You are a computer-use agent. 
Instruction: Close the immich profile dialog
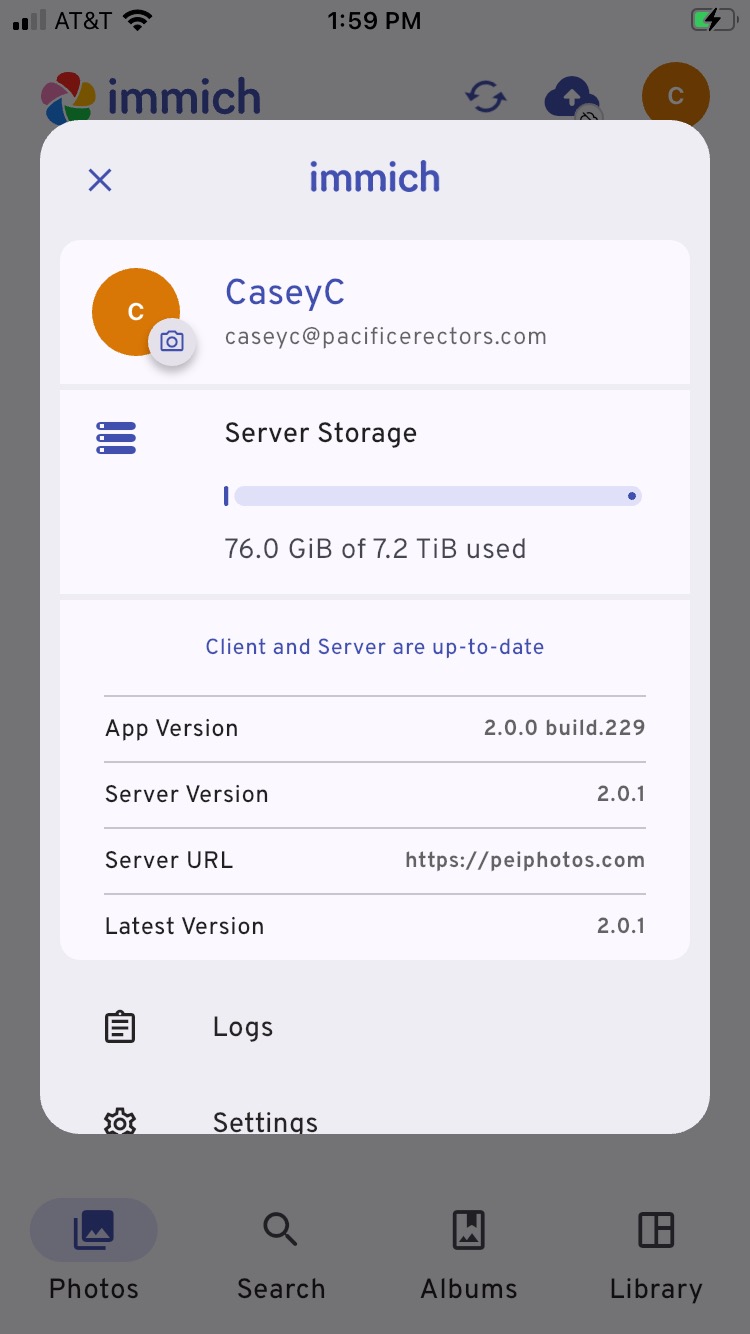[100, 180]
